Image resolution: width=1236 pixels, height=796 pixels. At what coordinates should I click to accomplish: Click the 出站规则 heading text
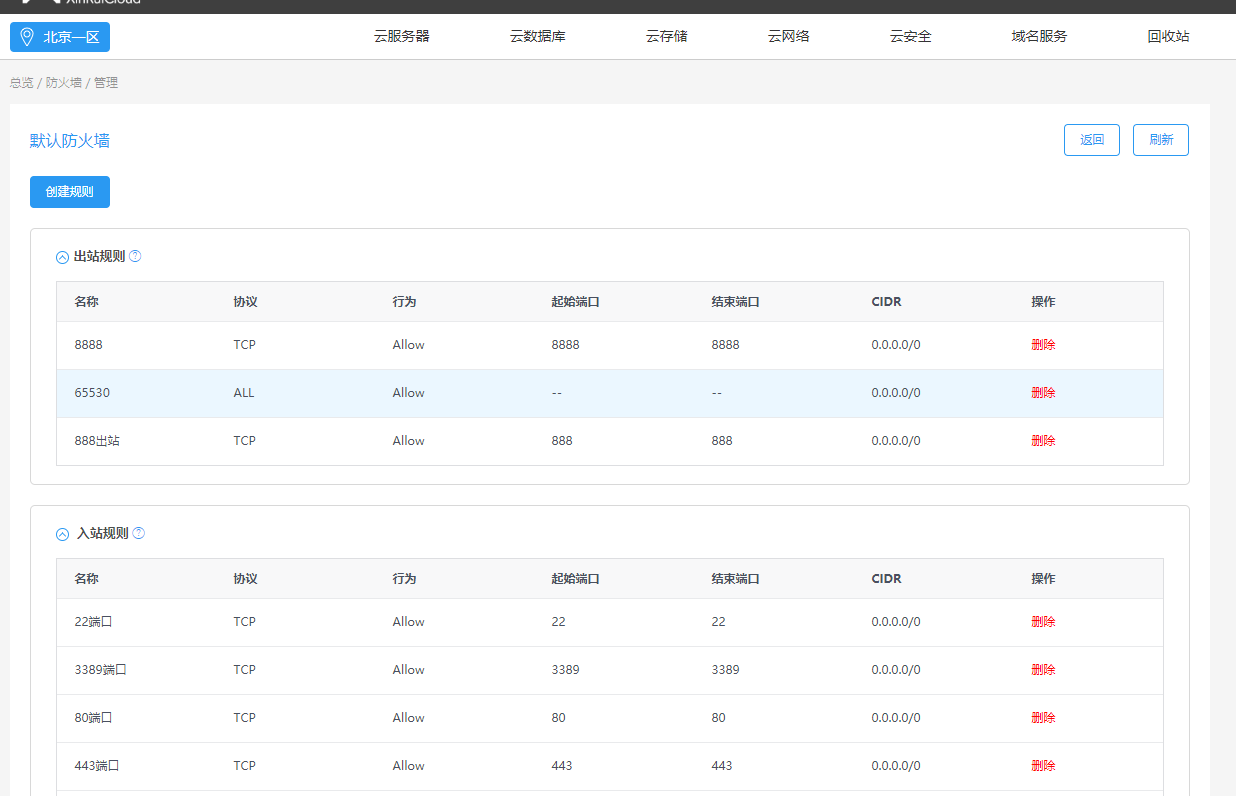coord(100,256)
